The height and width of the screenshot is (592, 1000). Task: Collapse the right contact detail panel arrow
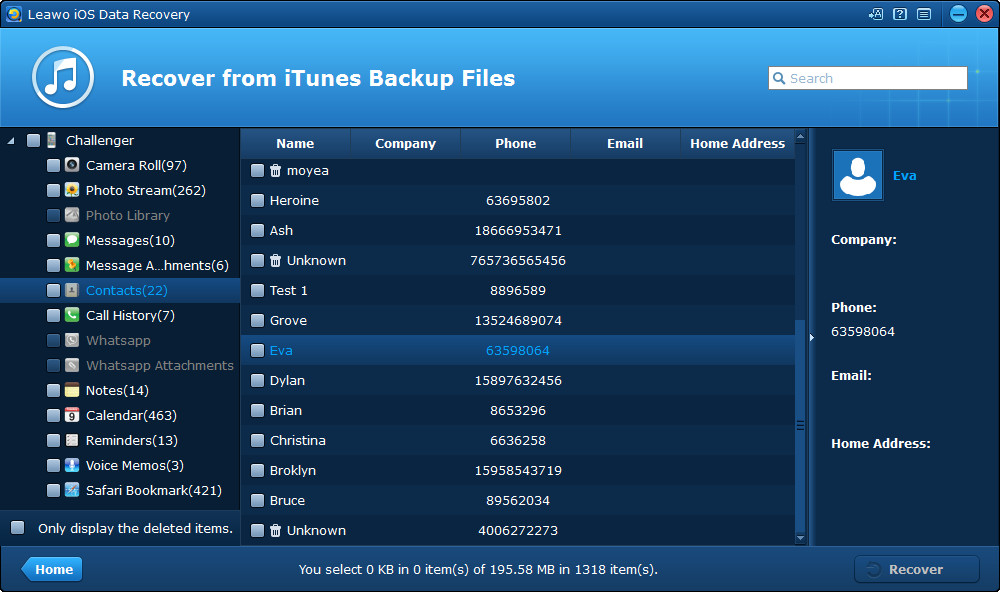pos(811,337)
